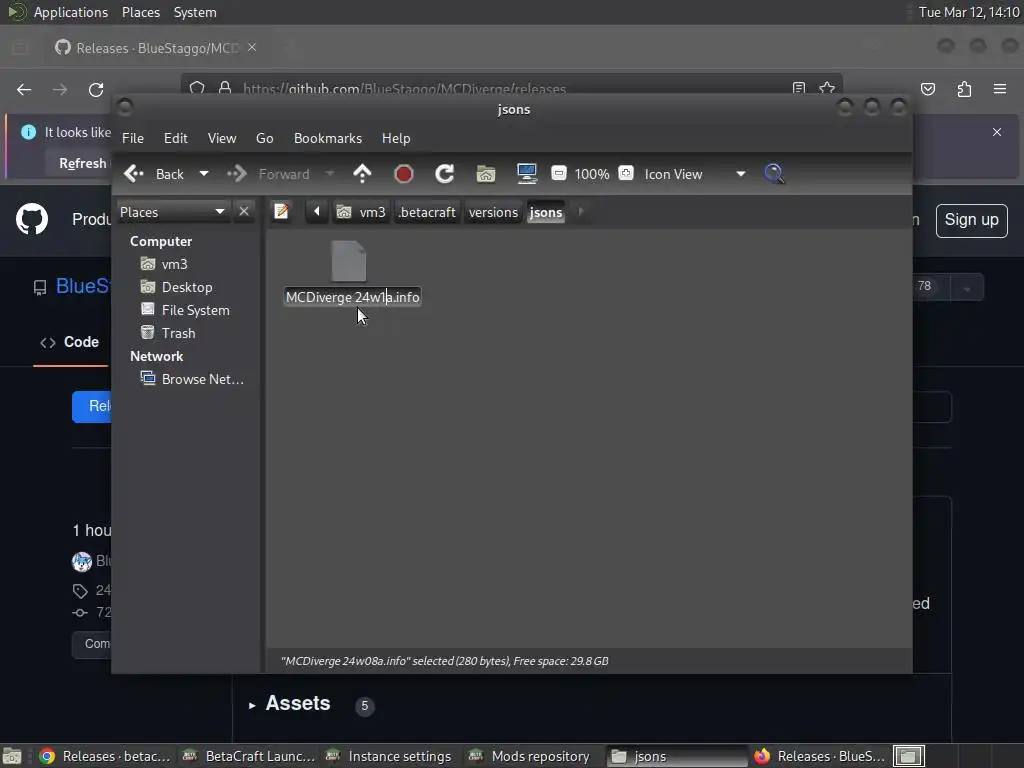Open Desktop in the sidebar

click(x=177, y=287)
